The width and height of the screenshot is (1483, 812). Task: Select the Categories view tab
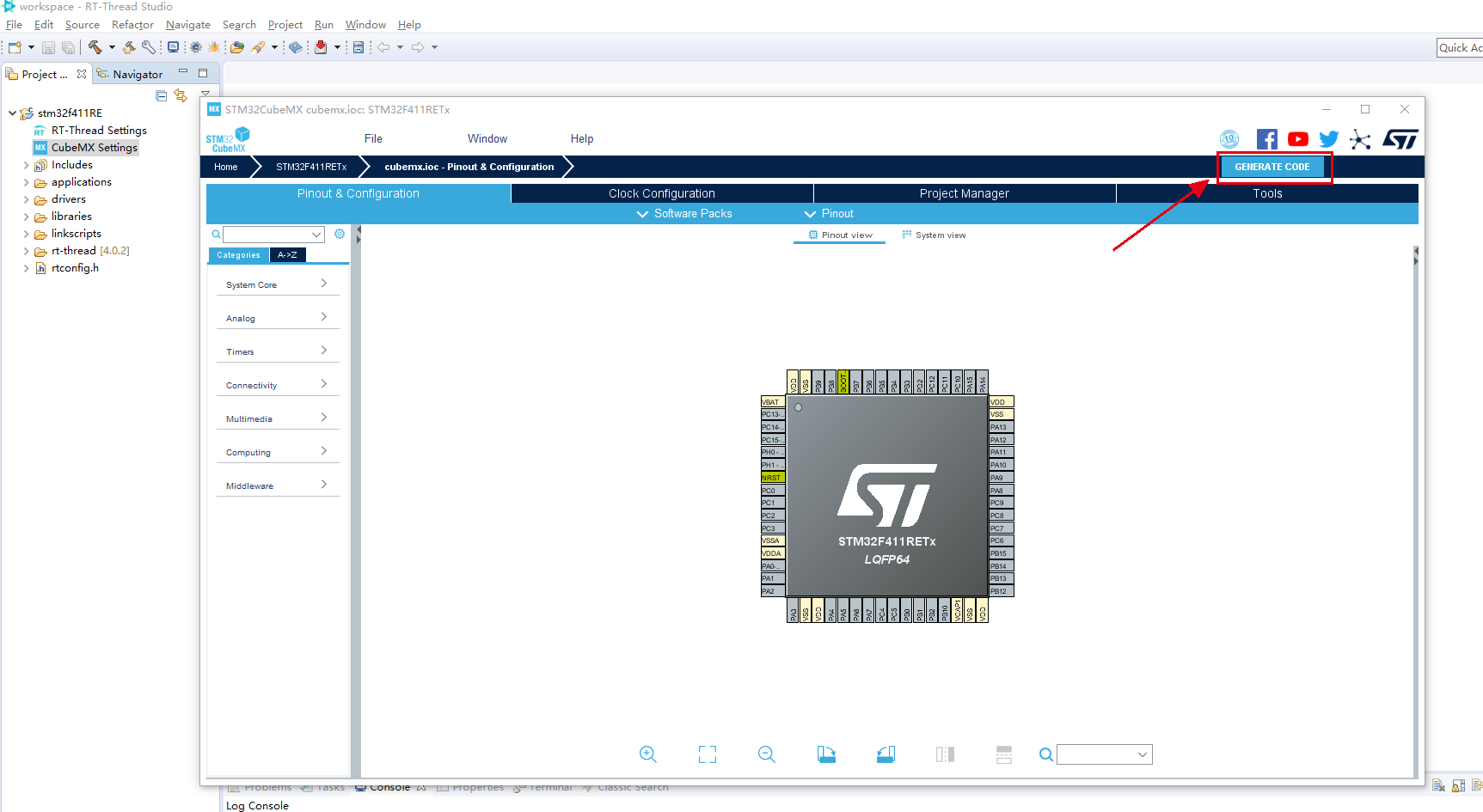238,255
